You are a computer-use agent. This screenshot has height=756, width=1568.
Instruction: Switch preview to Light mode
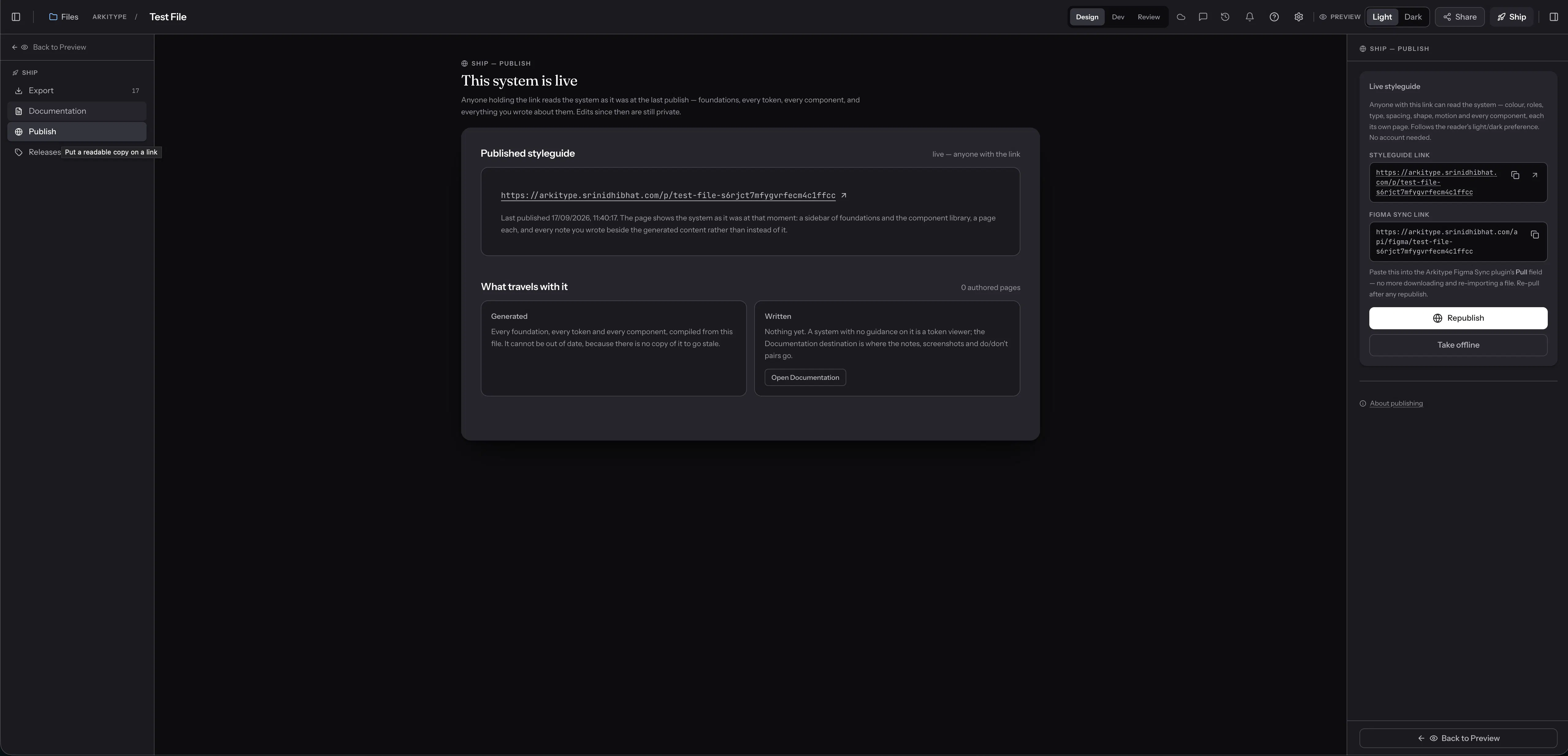[1382, 17]
